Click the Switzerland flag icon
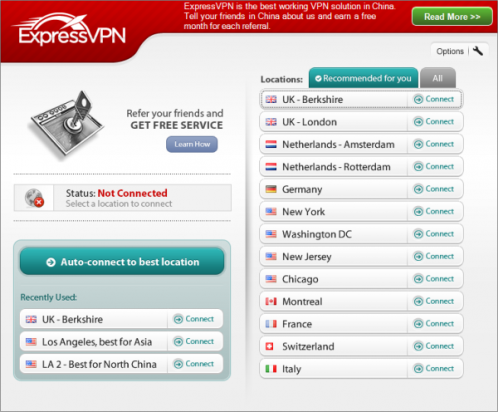This screenshot has height=412, width=498. click(x=270, y=346)
